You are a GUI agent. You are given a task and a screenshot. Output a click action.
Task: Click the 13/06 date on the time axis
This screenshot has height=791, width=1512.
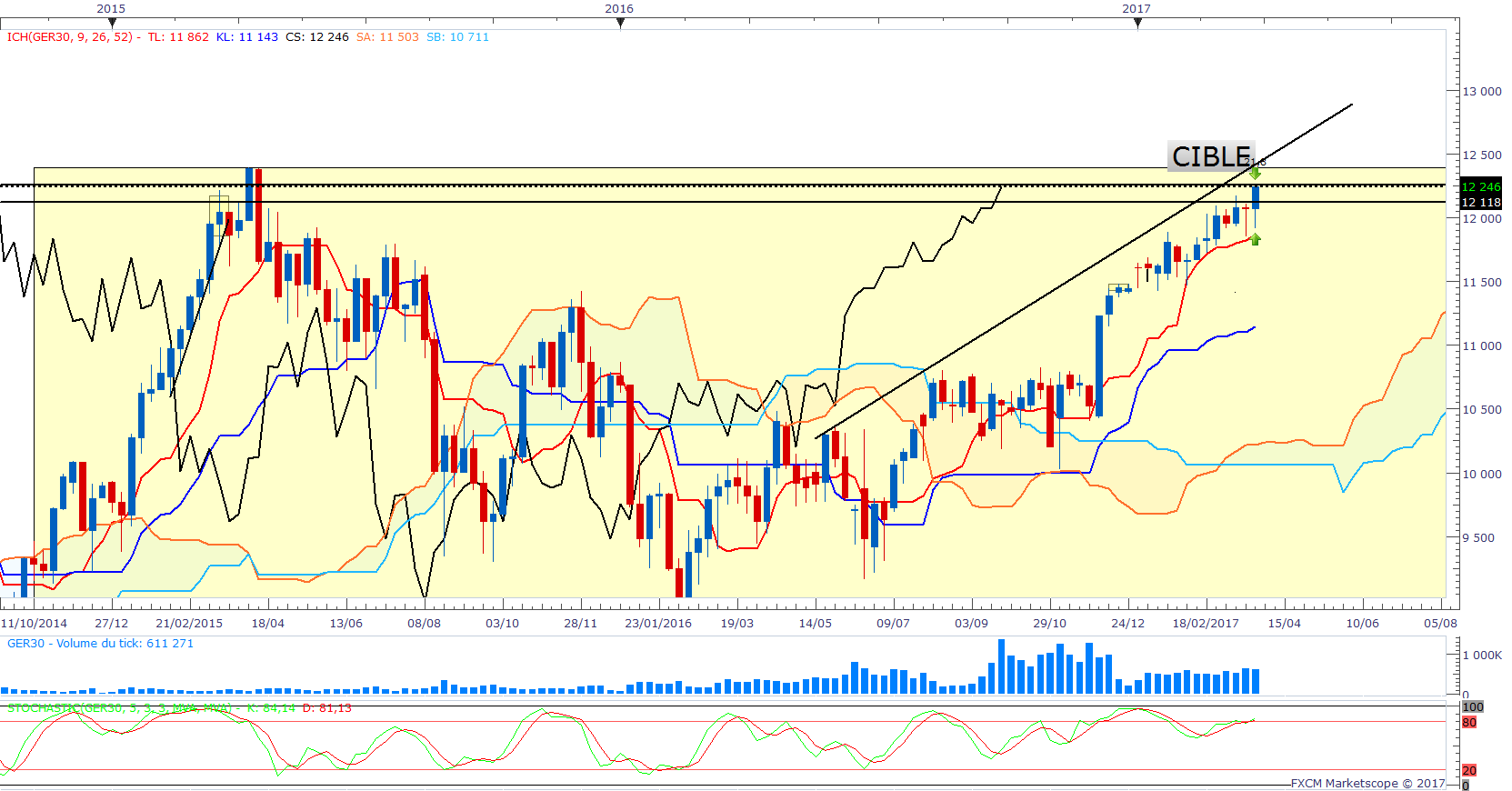coord(346,624)
